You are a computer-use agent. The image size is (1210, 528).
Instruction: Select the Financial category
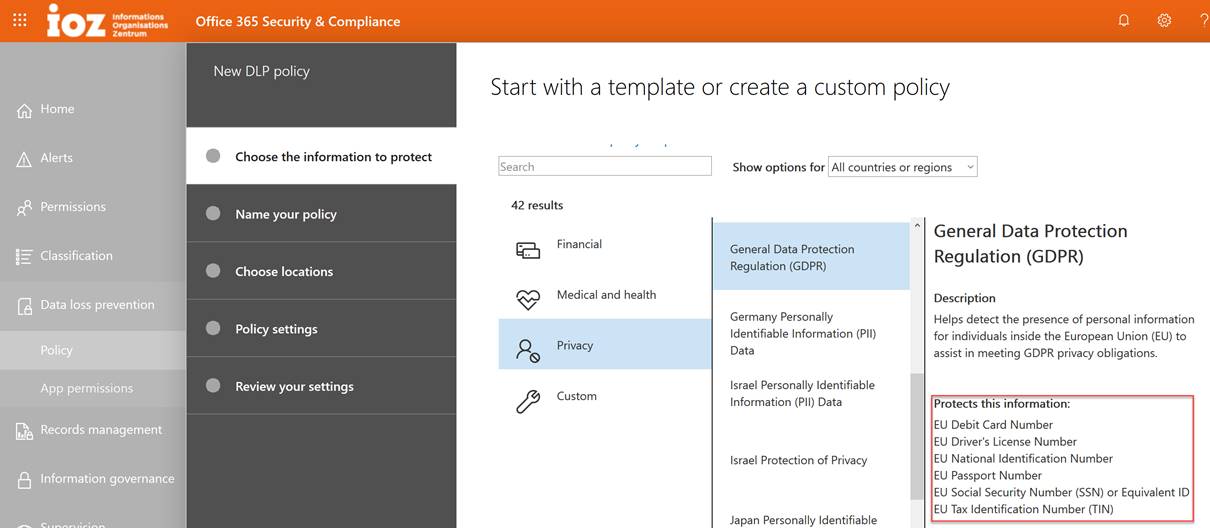(605, 244)
